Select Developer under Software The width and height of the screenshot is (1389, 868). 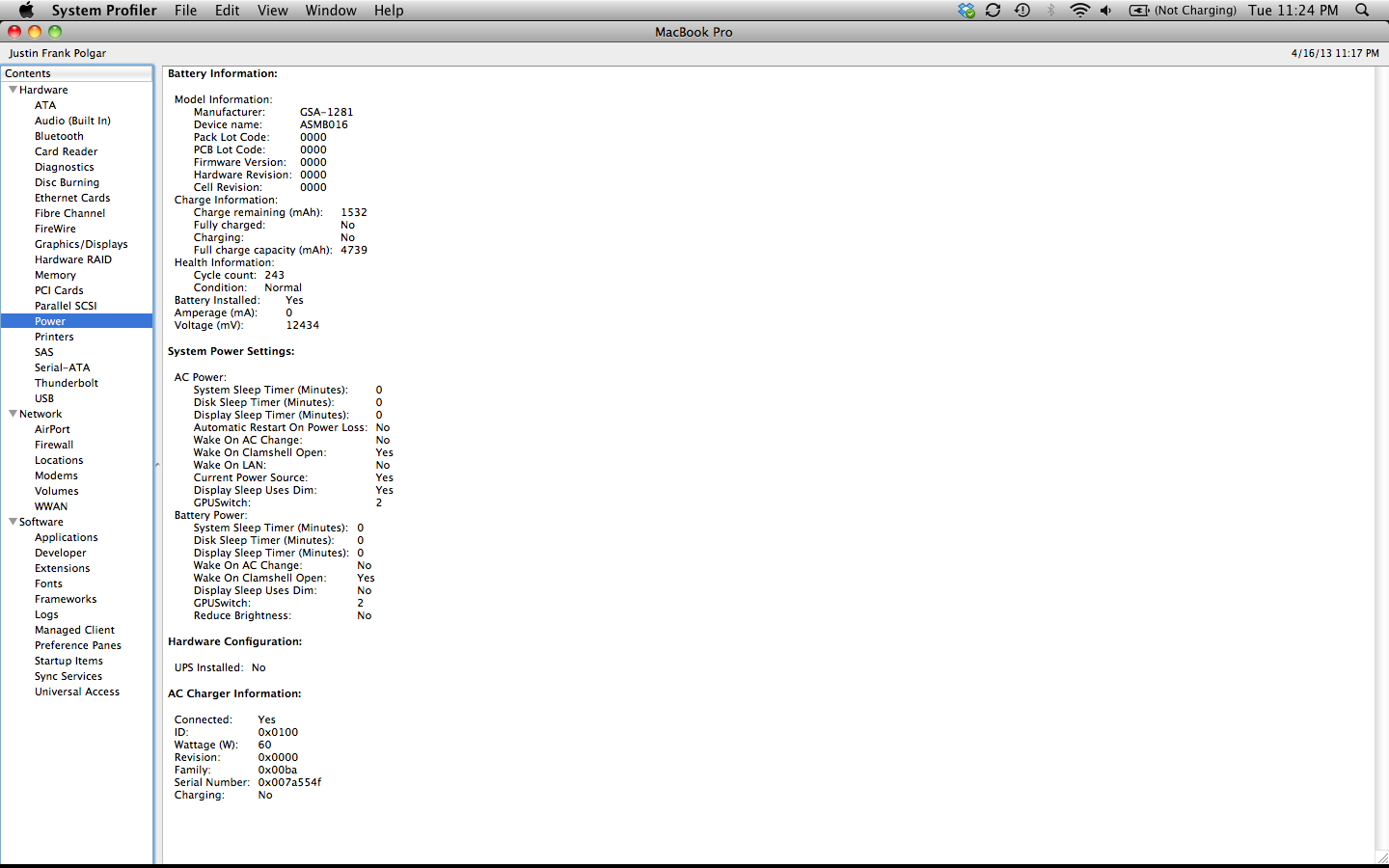61,553
